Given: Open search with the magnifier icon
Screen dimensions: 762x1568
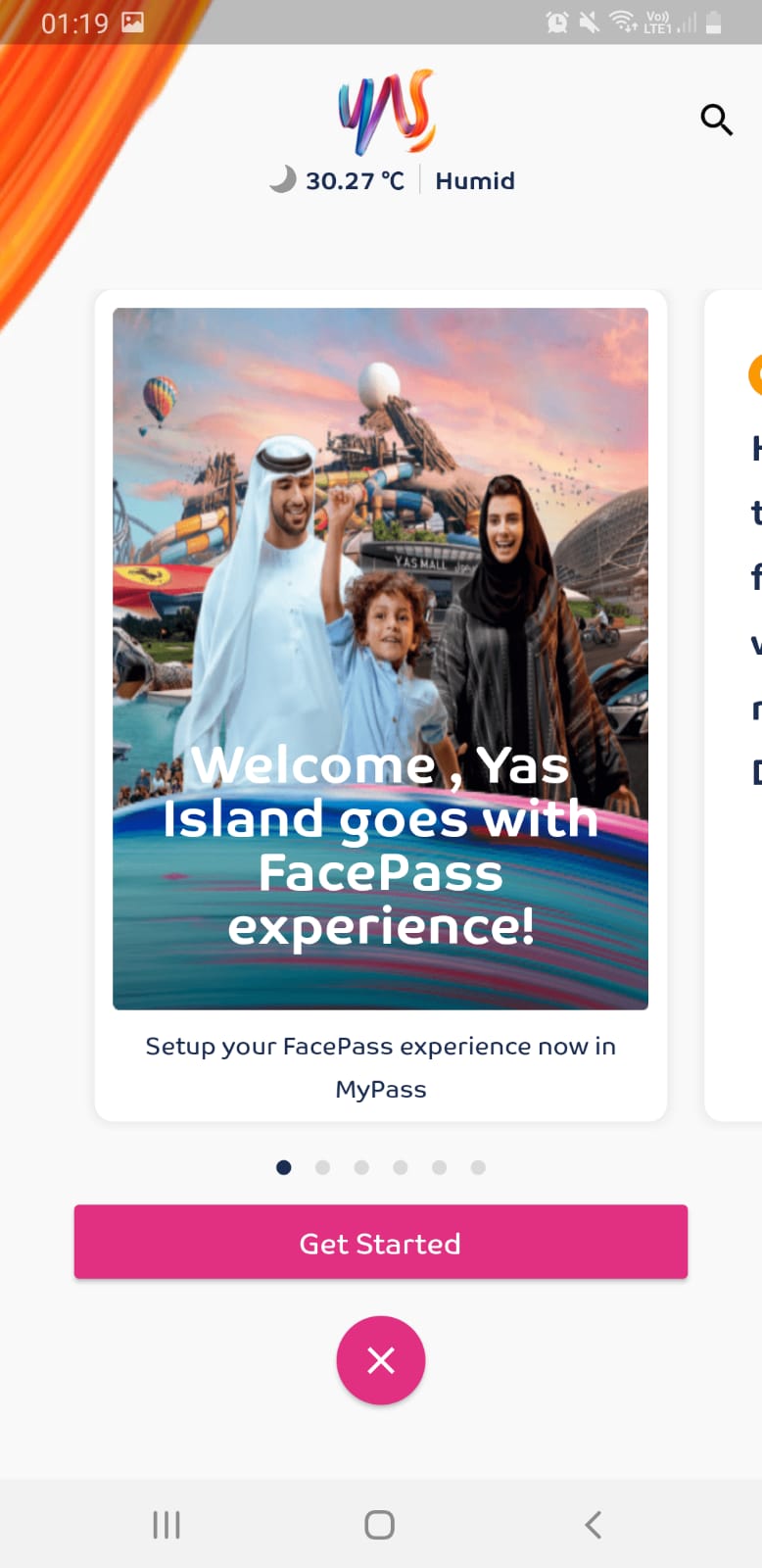Looking at the screenshot, I should pos(716,120).
